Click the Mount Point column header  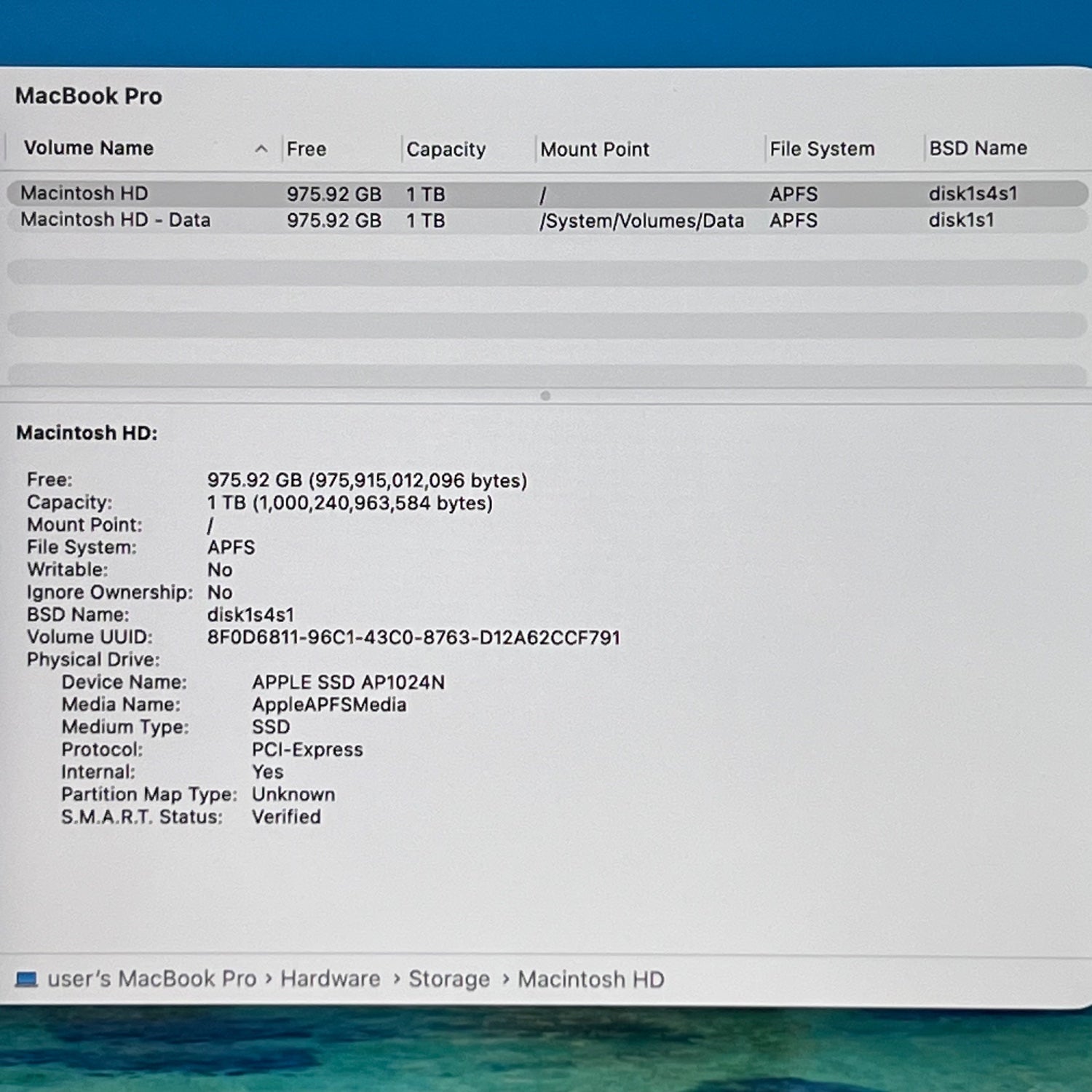click(x=594, y=149)
